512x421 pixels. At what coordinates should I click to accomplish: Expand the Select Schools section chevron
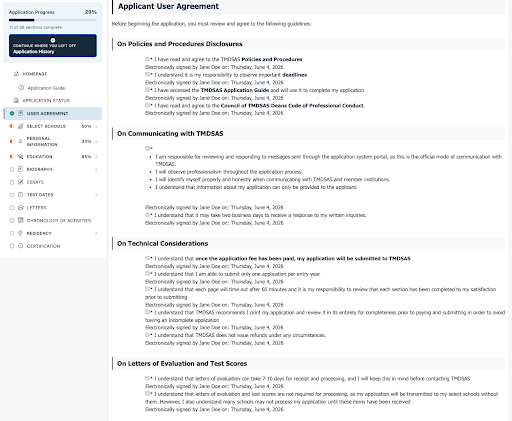96,126
